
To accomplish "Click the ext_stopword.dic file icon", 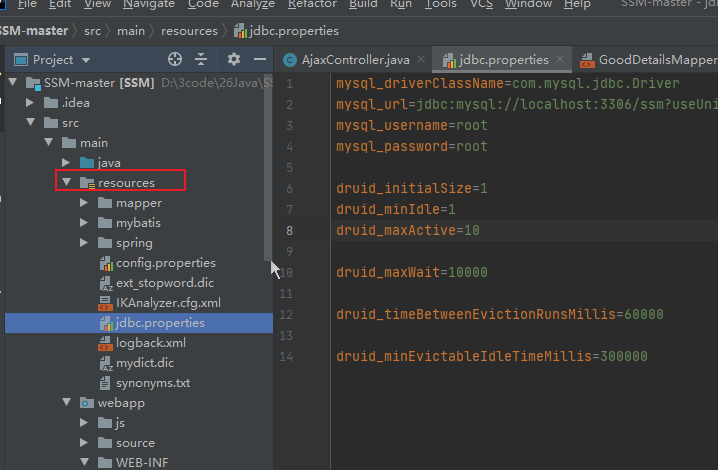I will [x=105, y=283].
